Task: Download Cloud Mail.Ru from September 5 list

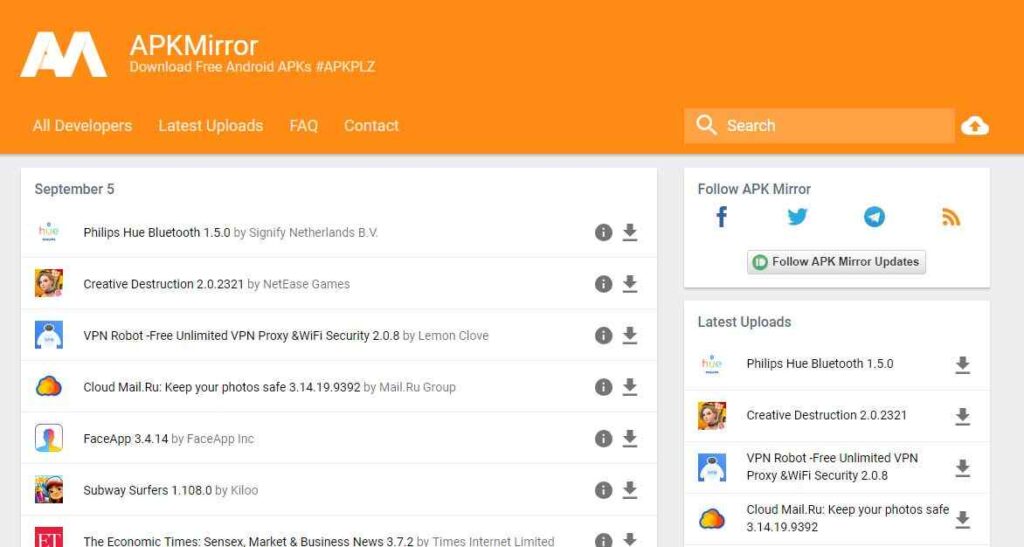Action: 630,387
